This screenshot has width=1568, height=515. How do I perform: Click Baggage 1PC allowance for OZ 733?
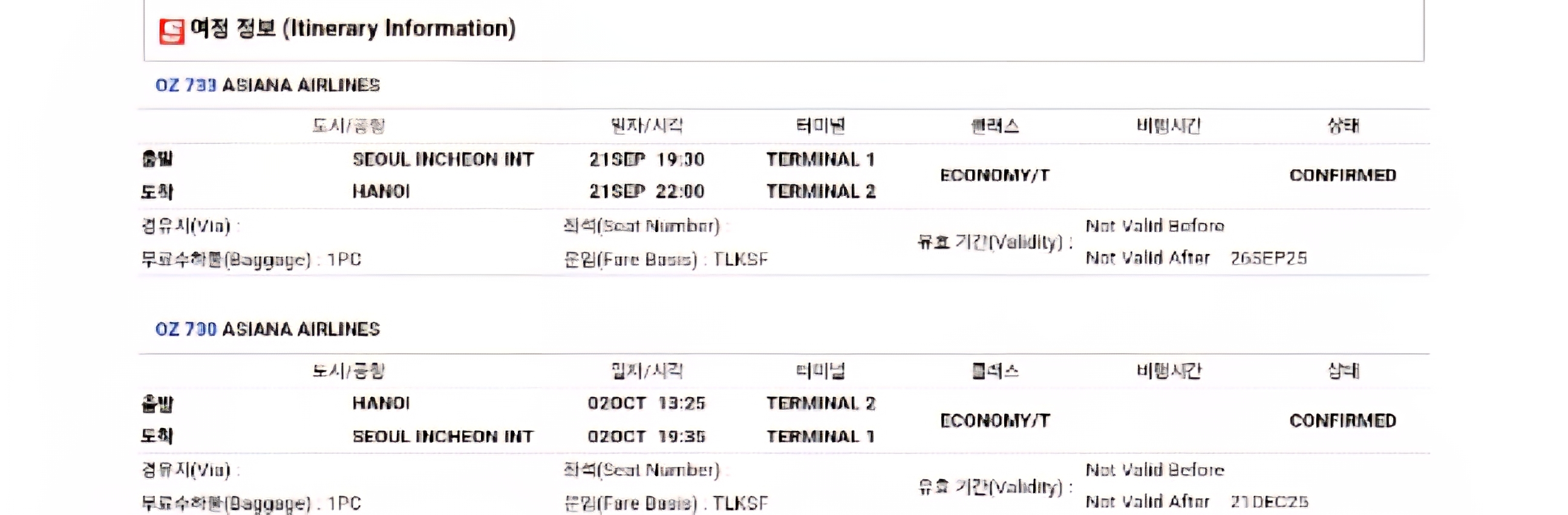(x=344, y=260)
